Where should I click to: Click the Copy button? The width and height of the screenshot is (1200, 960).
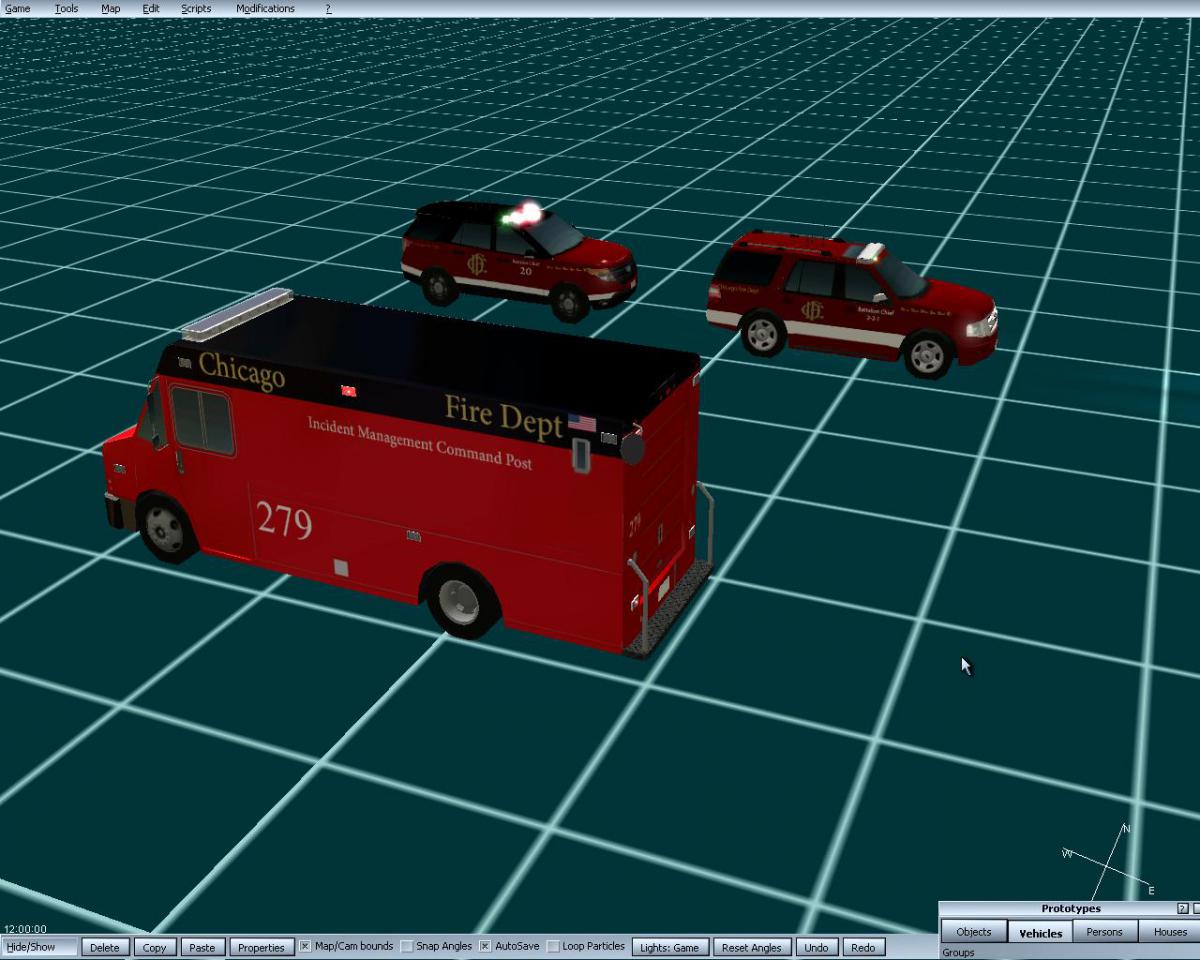154,947
